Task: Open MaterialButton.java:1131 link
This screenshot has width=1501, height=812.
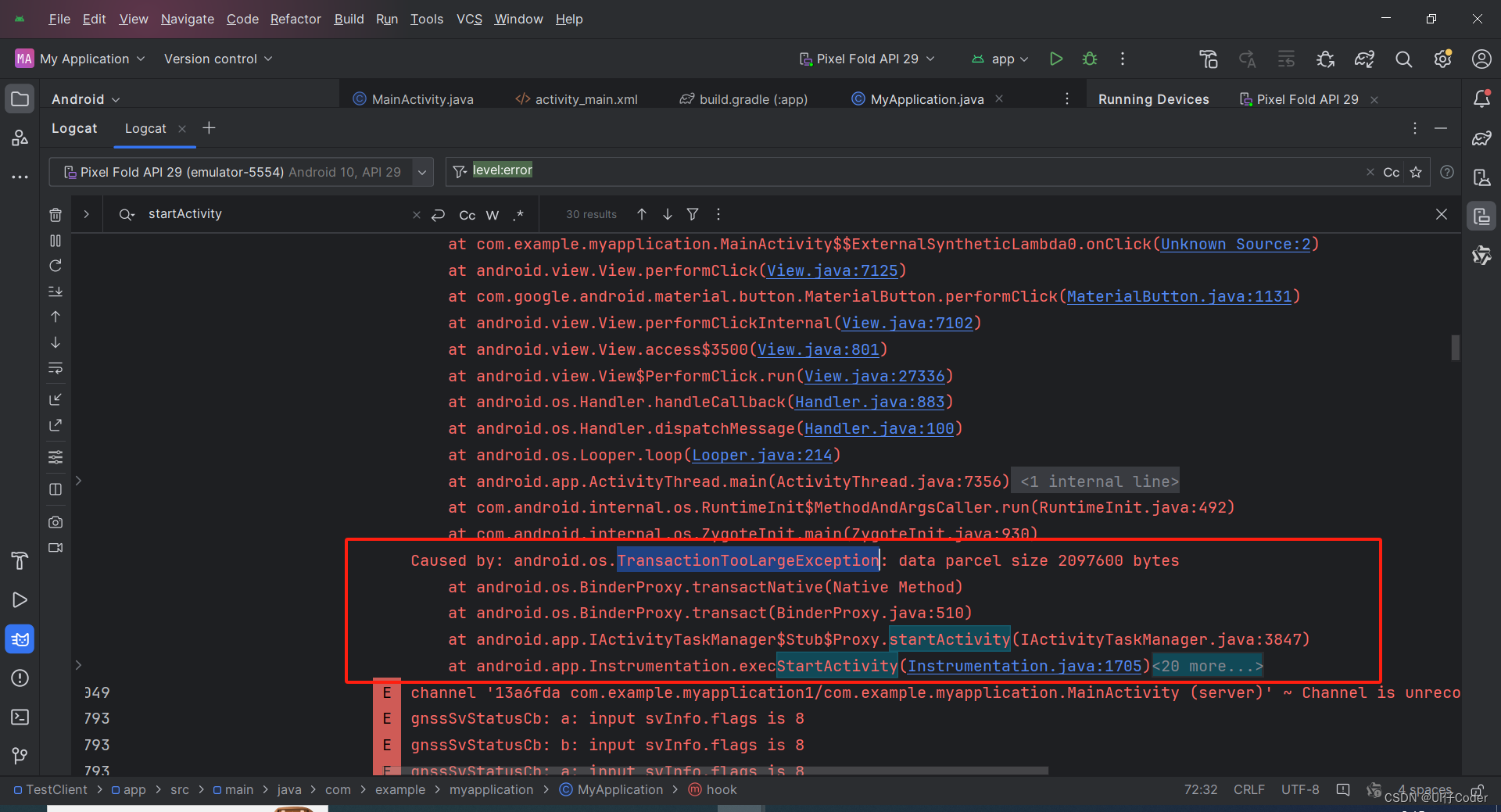Action: click(x=1179, y=296)
